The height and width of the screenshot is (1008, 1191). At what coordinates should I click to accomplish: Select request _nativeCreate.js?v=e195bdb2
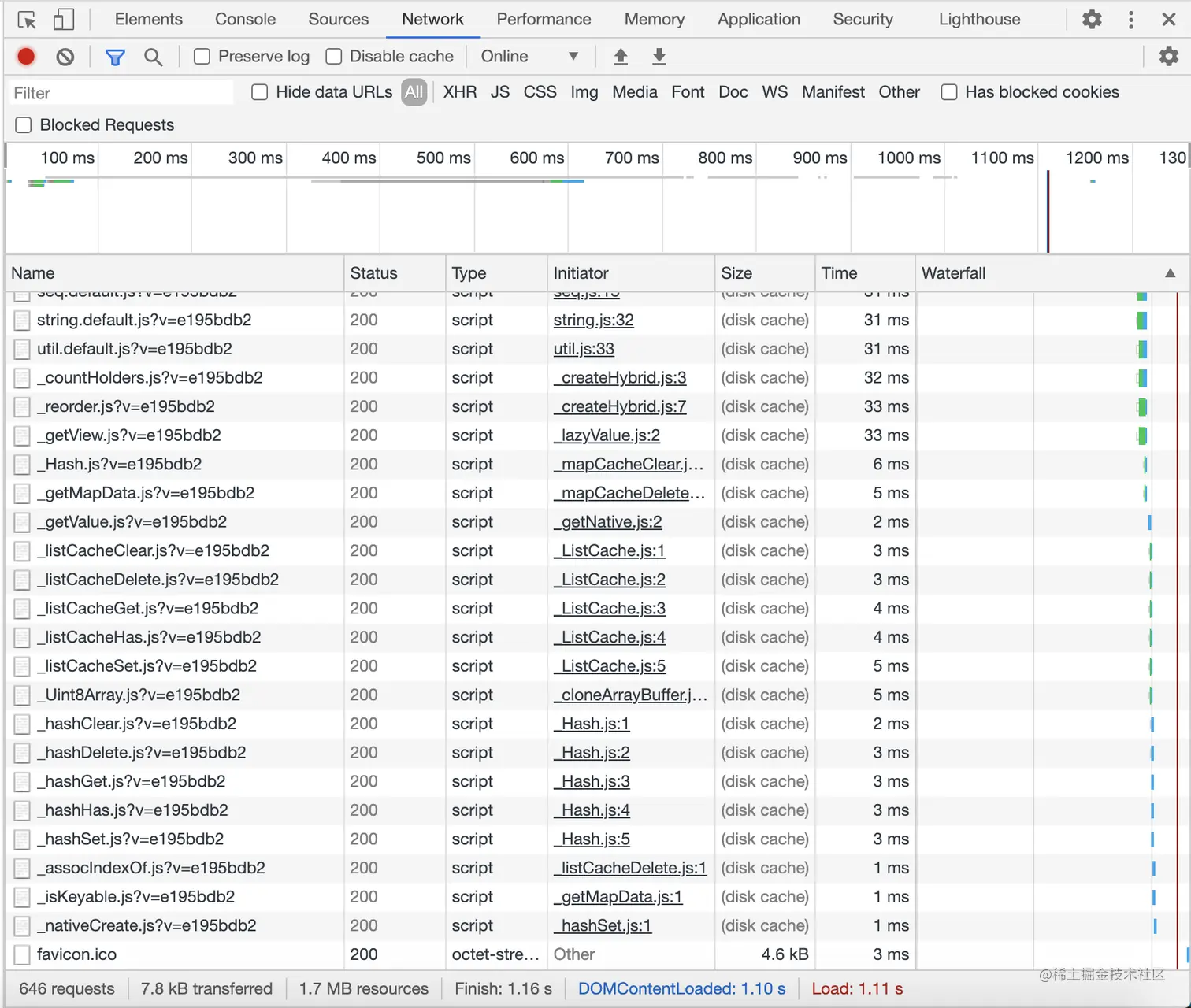tap(147, 926)
